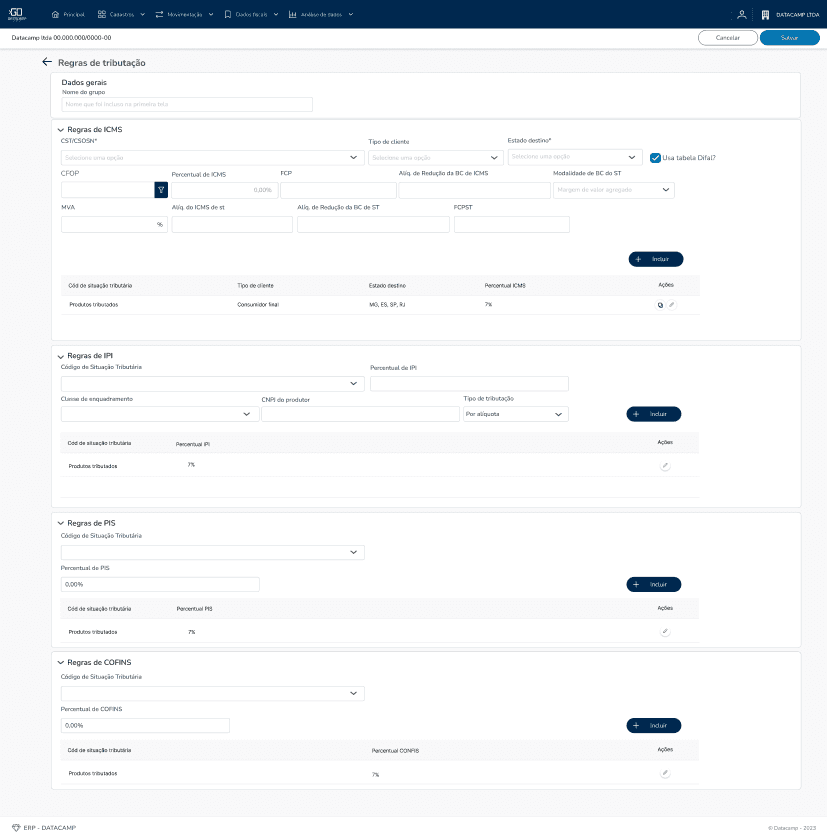Open the Cadastros menu
This screenshot has width=827, height=839.
(121, 14)
